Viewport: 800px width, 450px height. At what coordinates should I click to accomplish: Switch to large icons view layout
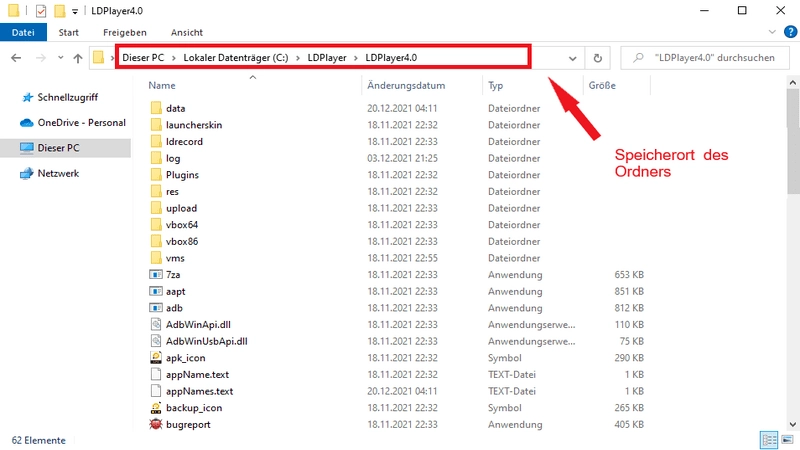coord(788,440)
